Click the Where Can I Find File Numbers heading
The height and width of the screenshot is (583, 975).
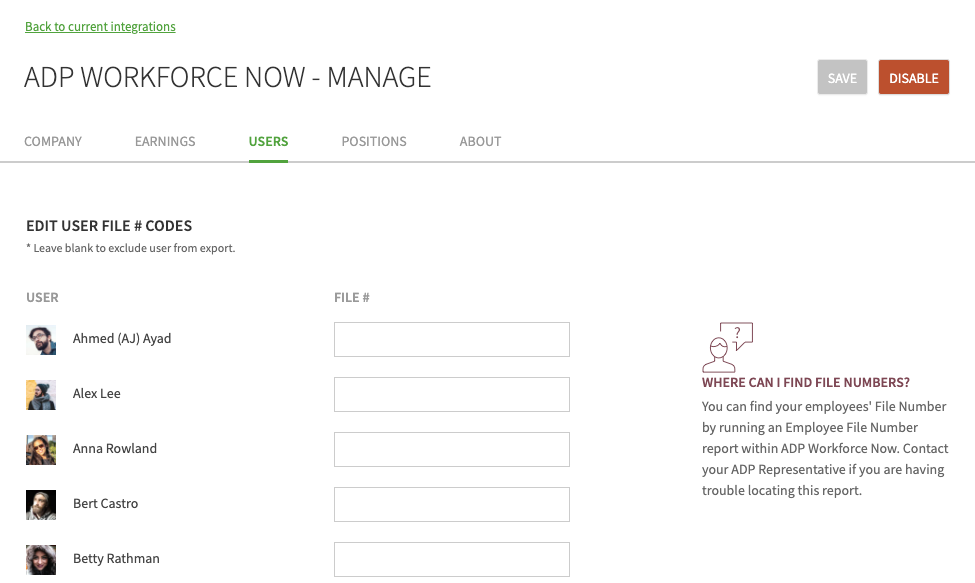coord(805,383)
